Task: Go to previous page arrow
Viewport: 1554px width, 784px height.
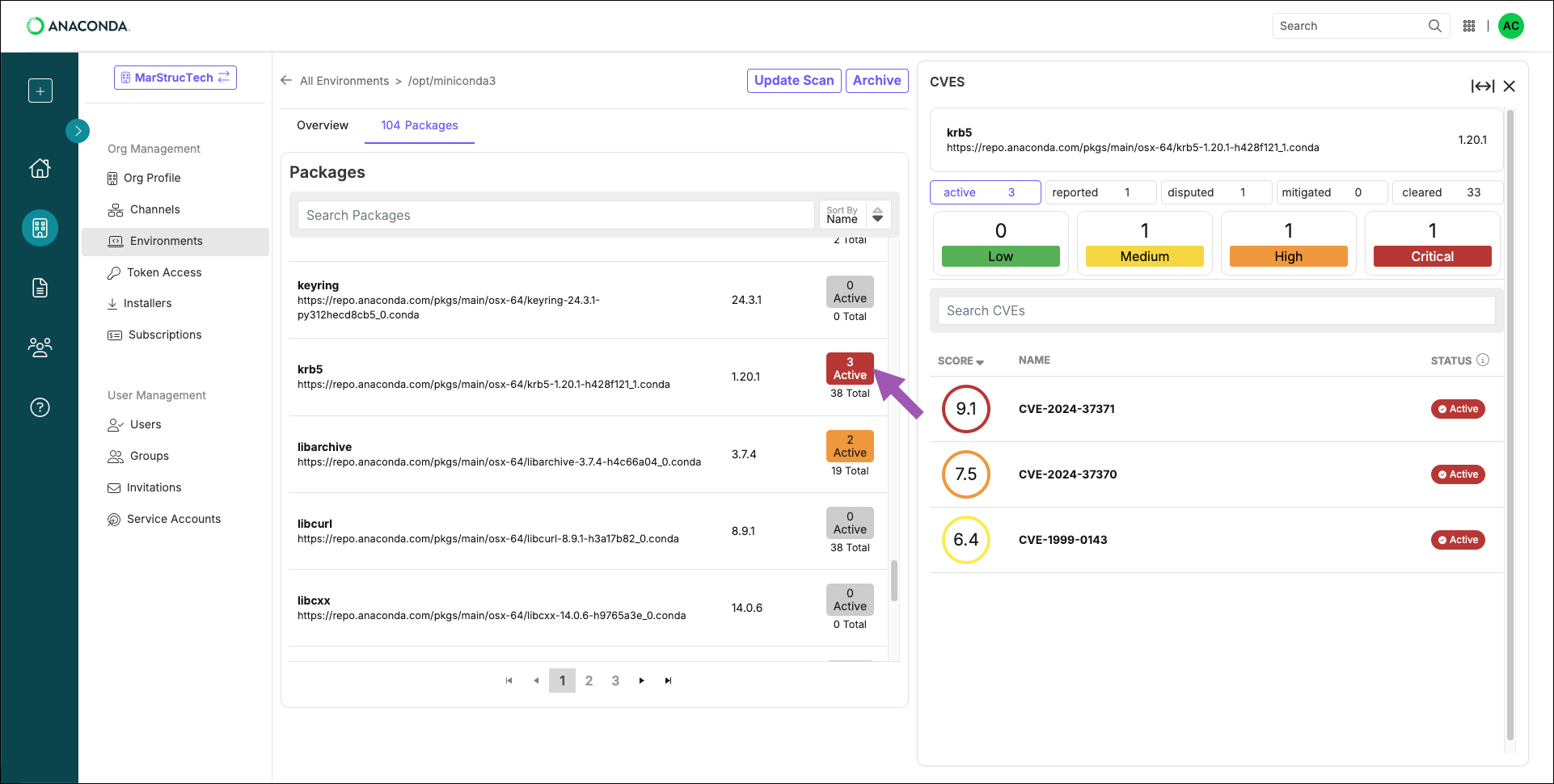Action: tap(535, 681)
